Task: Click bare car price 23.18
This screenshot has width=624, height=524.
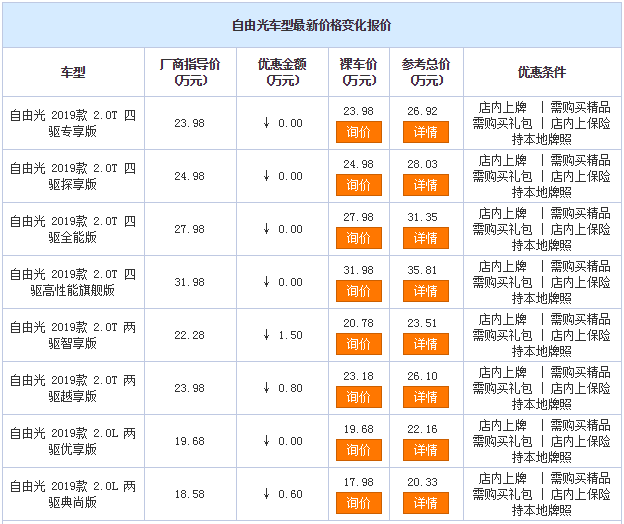Action: (359, 376)
